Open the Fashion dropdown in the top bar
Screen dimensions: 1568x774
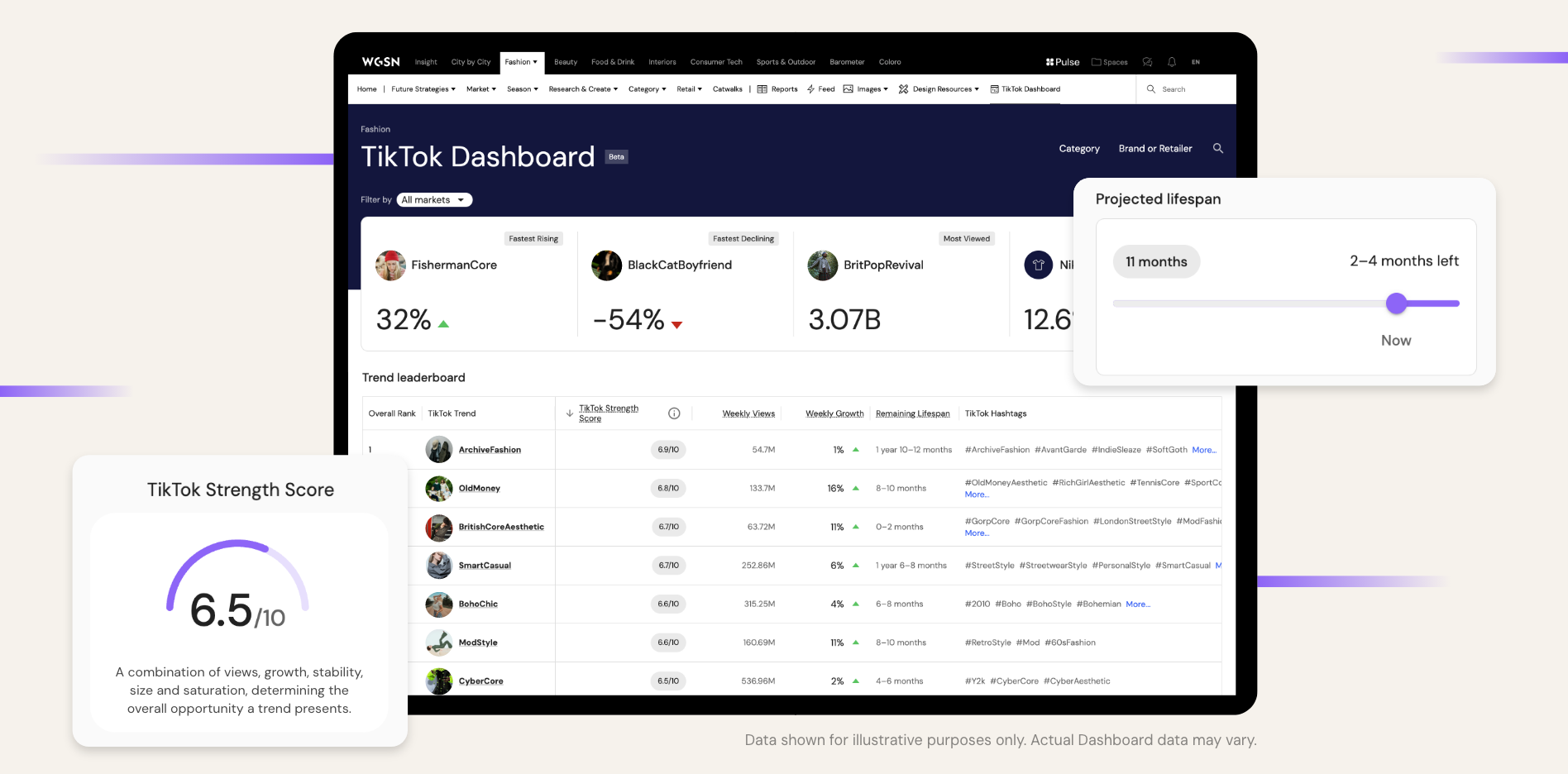pyautogui.click(x=521, y=62)
